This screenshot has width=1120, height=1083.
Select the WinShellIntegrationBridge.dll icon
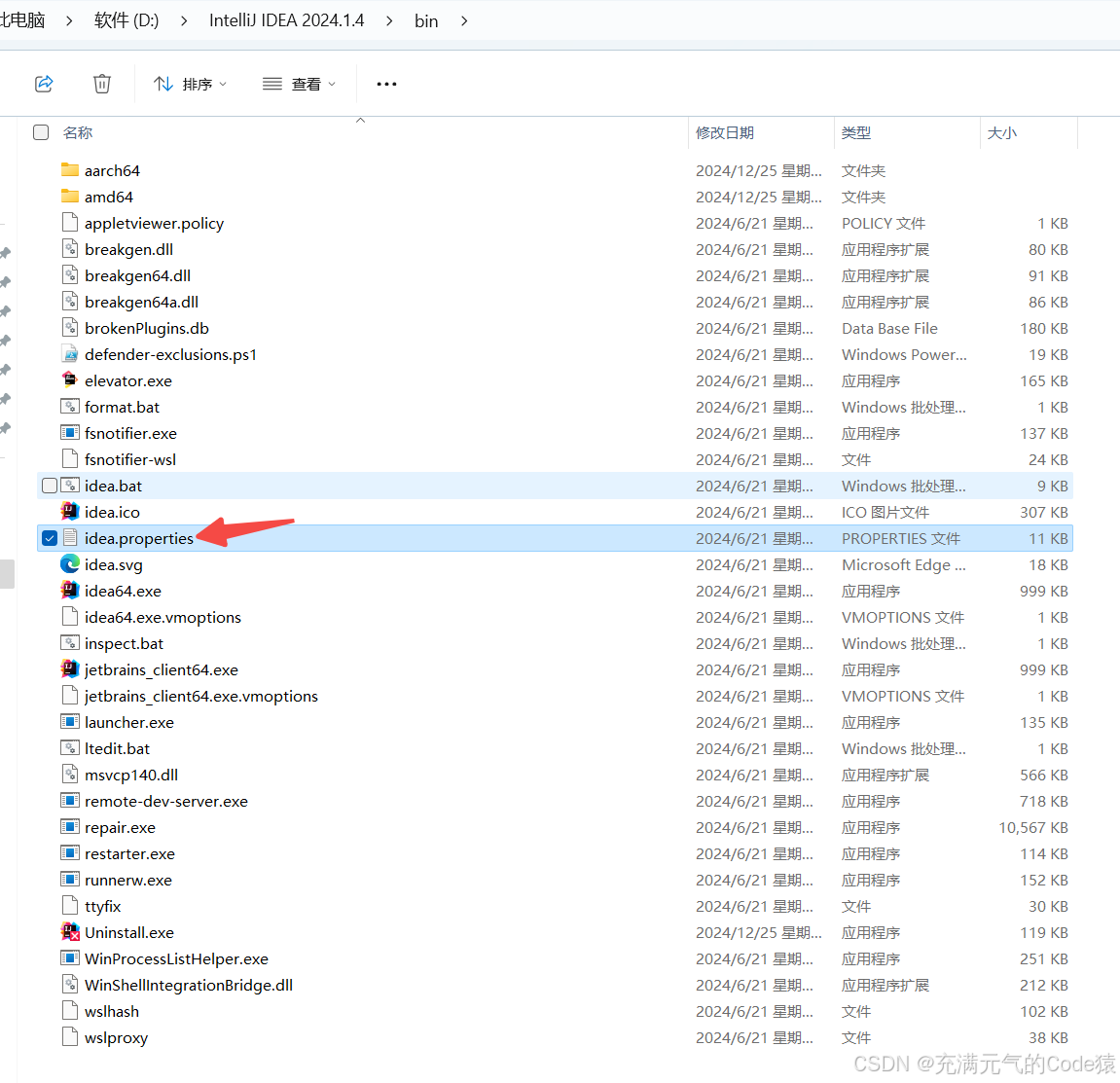(x=70, y=985)
